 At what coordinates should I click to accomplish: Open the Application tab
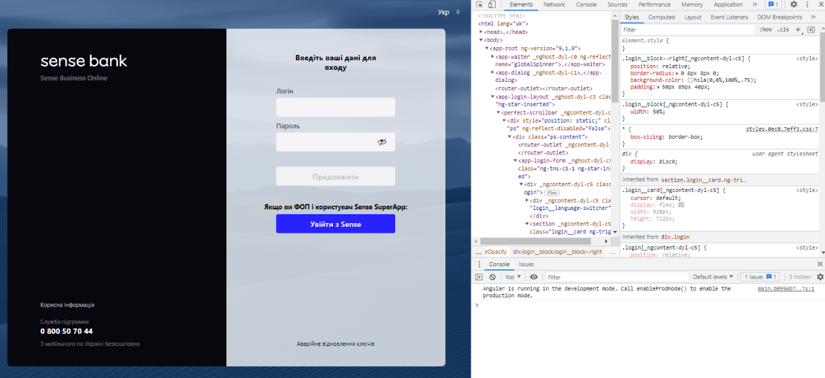point(728,4)
